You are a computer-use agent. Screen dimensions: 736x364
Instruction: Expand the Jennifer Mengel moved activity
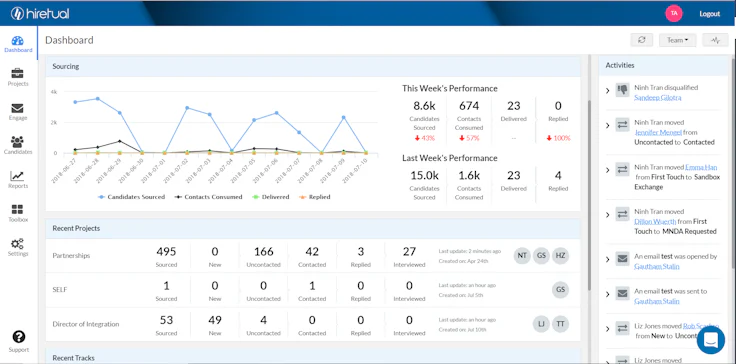coord(607,125)
